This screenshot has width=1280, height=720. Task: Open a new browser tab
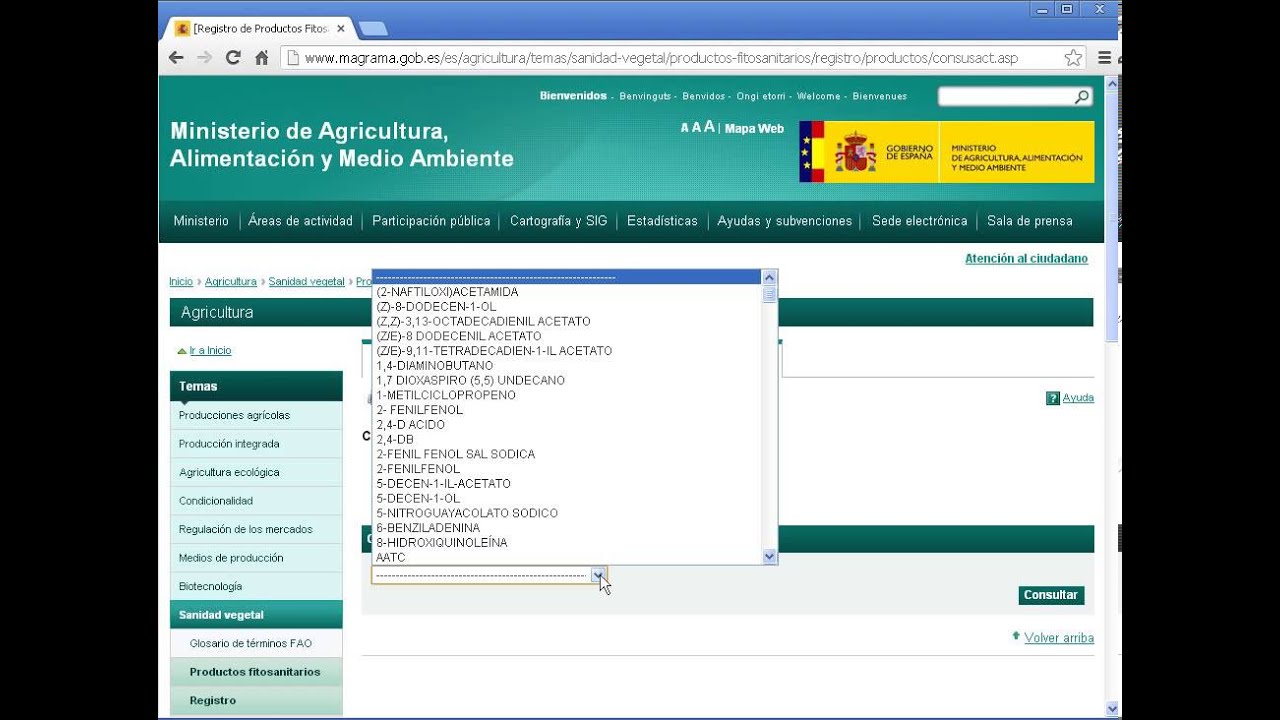pos(372,29)
